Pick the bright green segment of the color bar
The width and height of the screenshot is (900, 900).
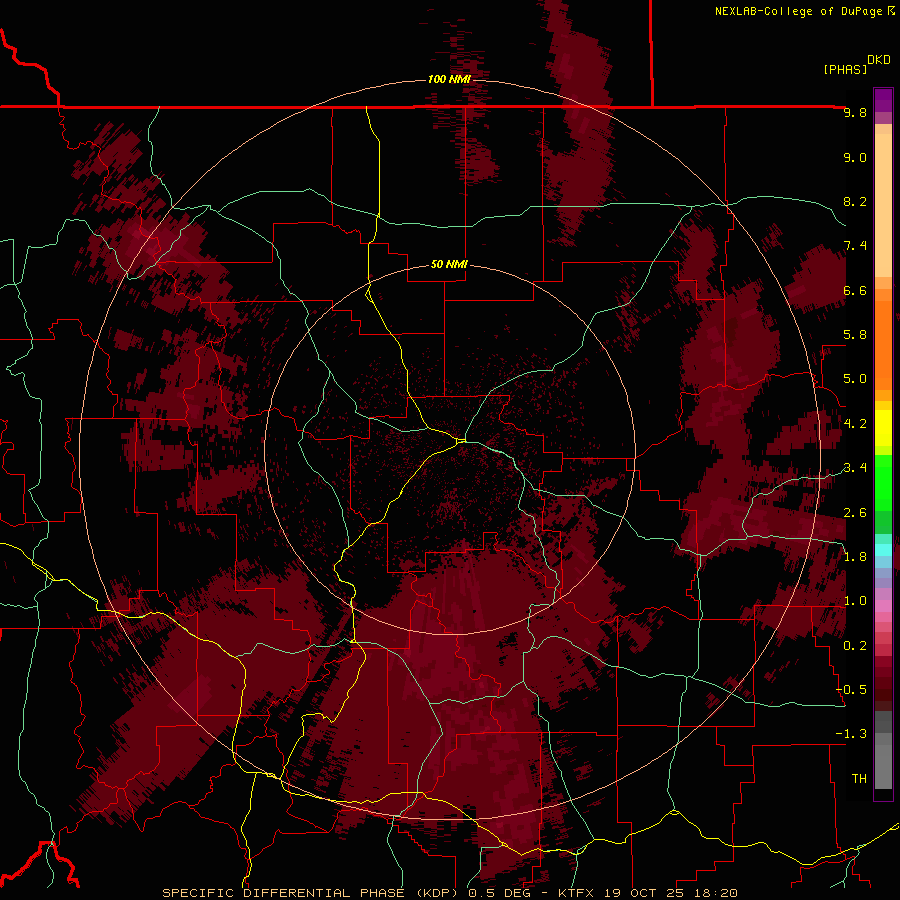point(883,483)
